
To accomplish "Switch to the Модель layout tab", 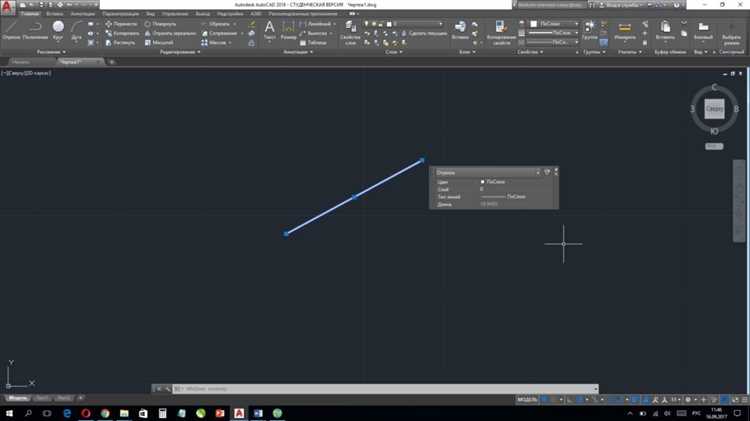I will pos(18,398).
